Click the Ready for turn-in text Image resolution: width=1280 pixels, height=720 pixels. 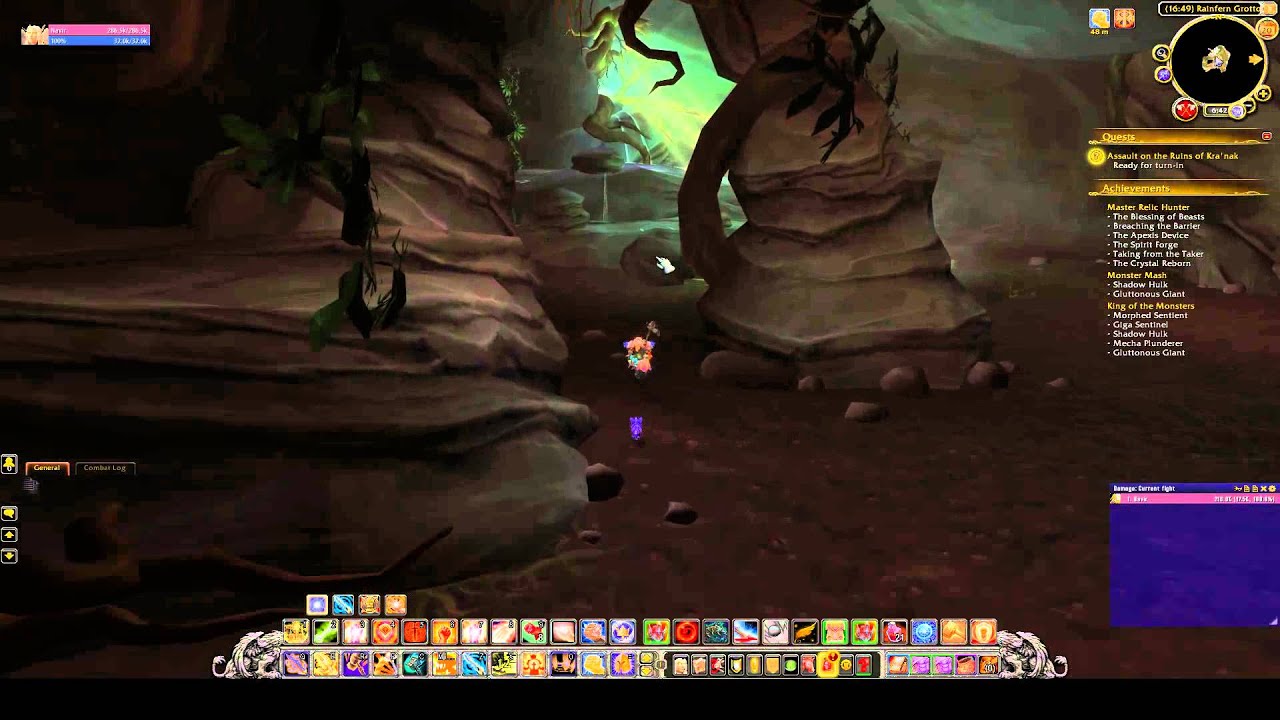[x=1148, y=166]
